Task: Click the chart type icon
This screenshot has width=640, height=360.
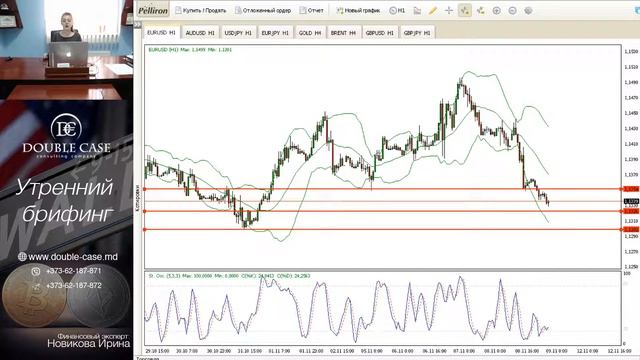Action: [x=417, y=11]
